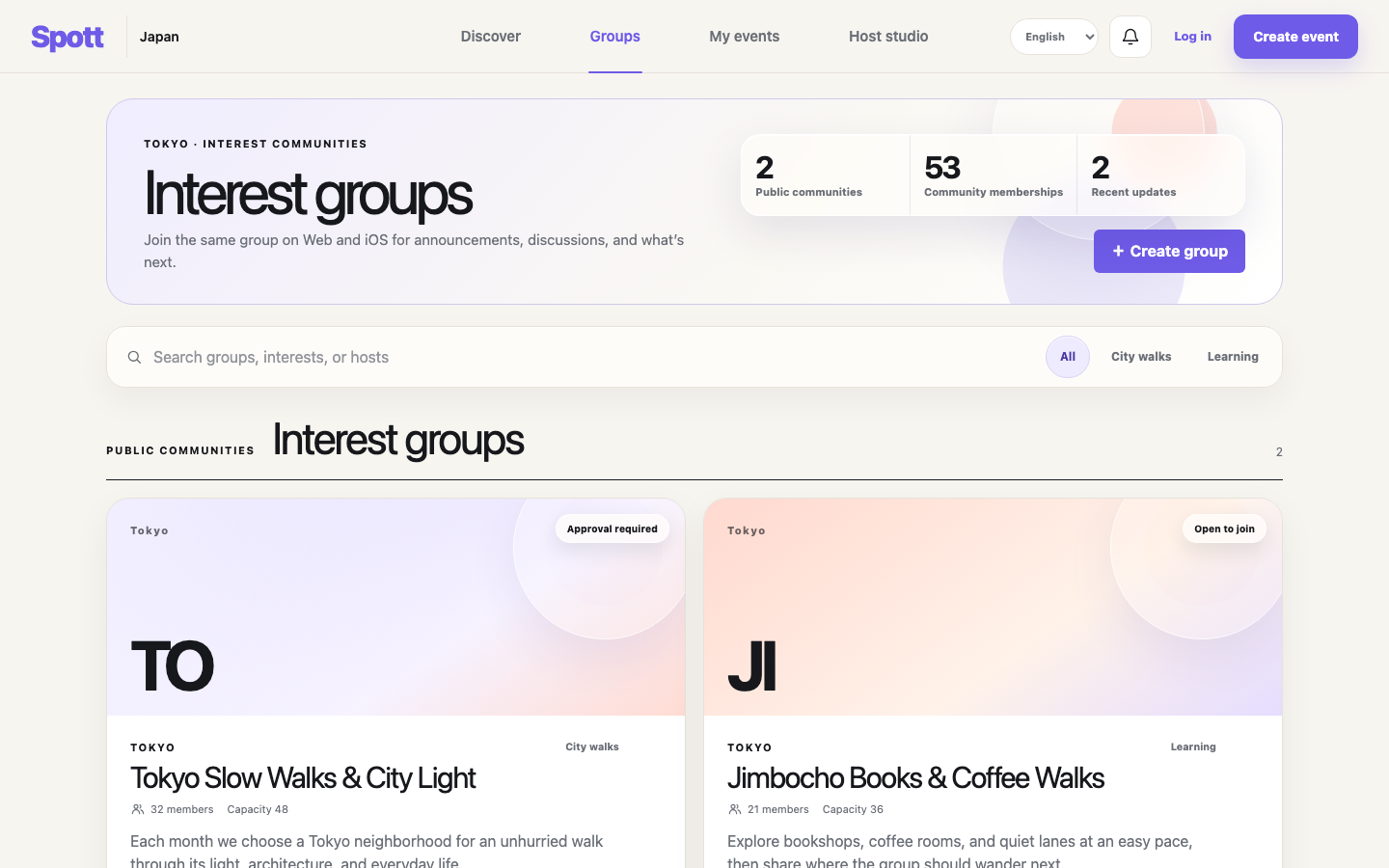1389x868 pixels.
Task: Click the TO group cover image
Action: (x=395, y=607)
